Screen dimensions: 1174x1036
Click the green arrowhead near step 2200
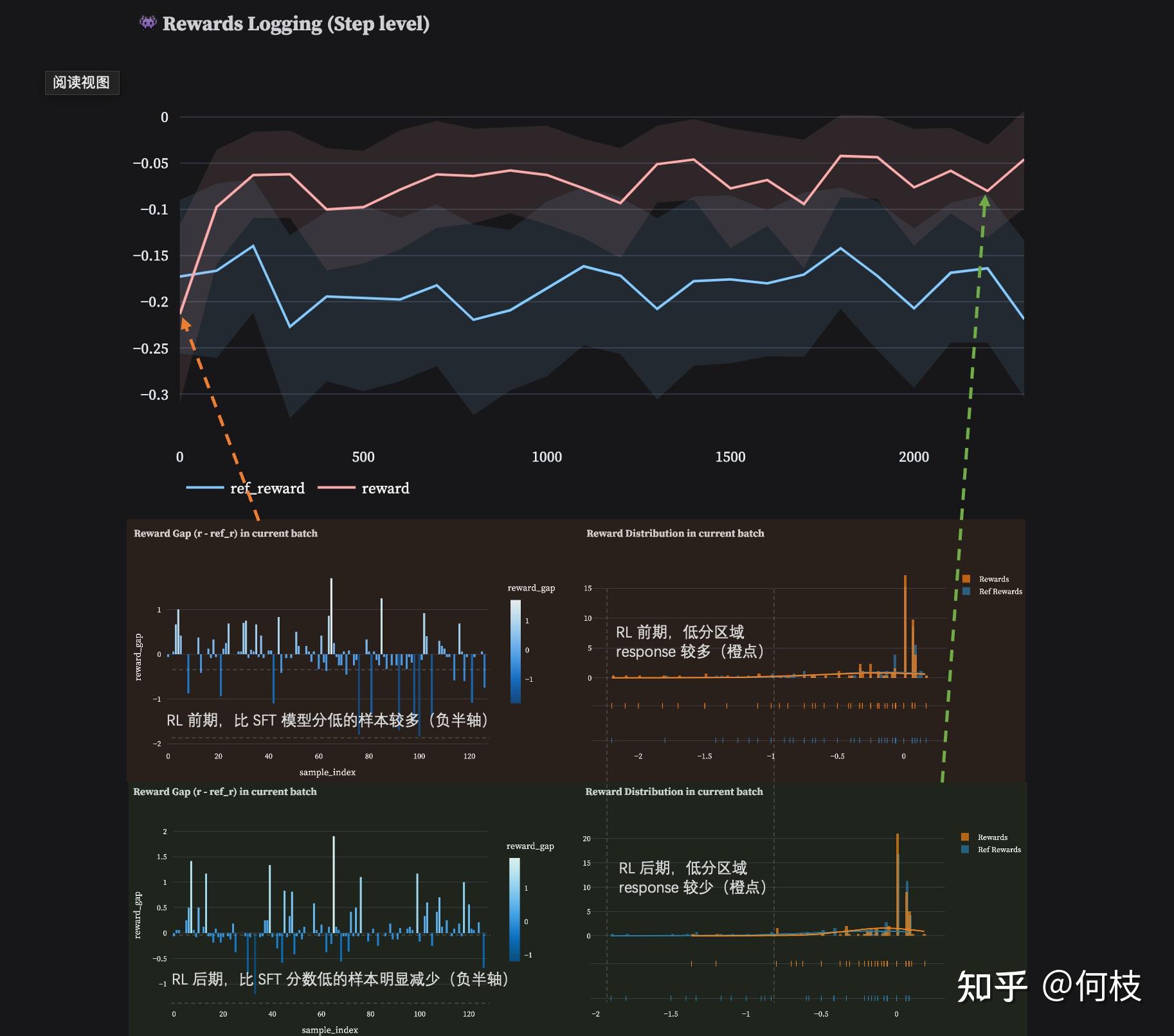pos(984,201)
